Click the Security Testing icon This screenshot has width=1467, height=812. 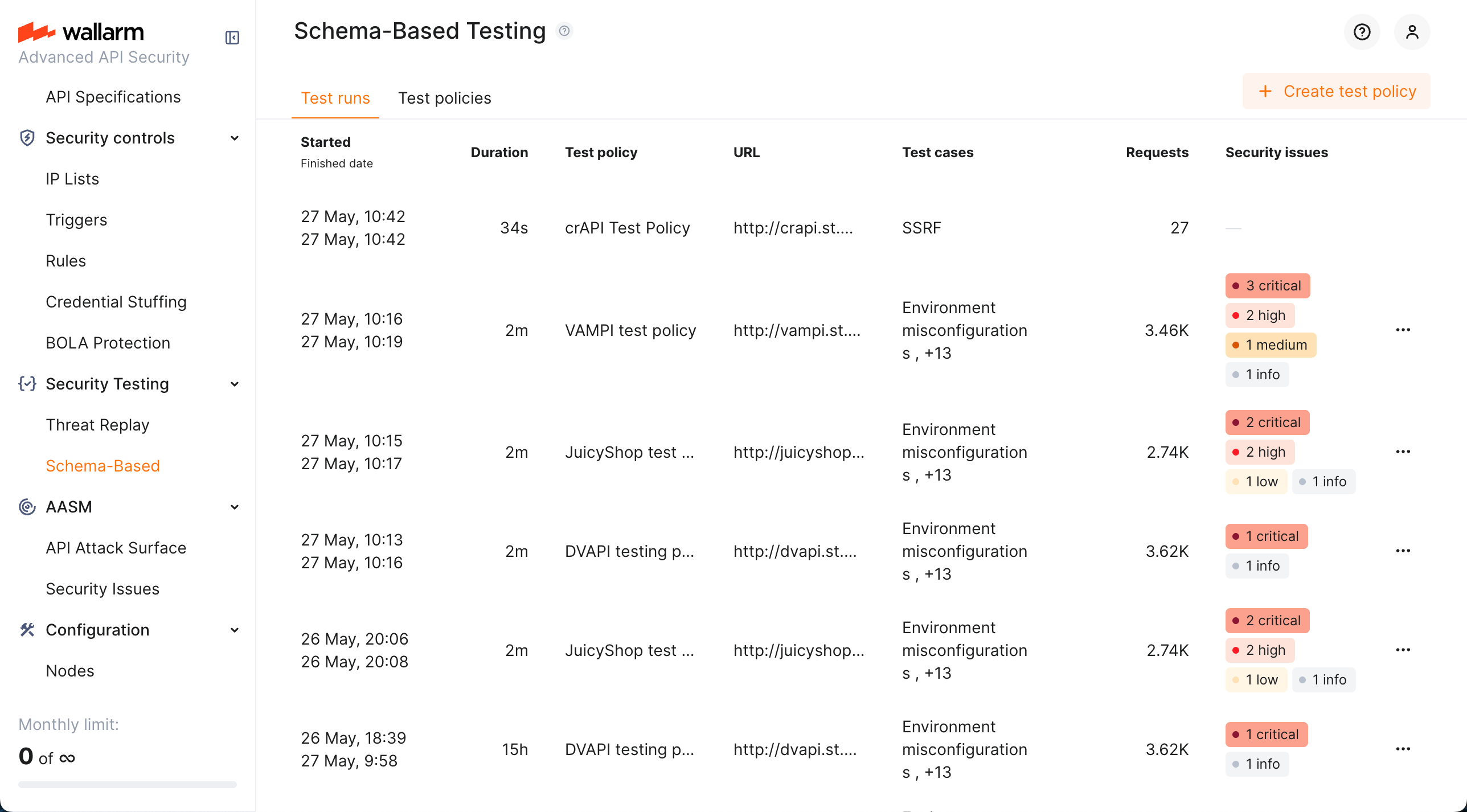tap(27, 384)
